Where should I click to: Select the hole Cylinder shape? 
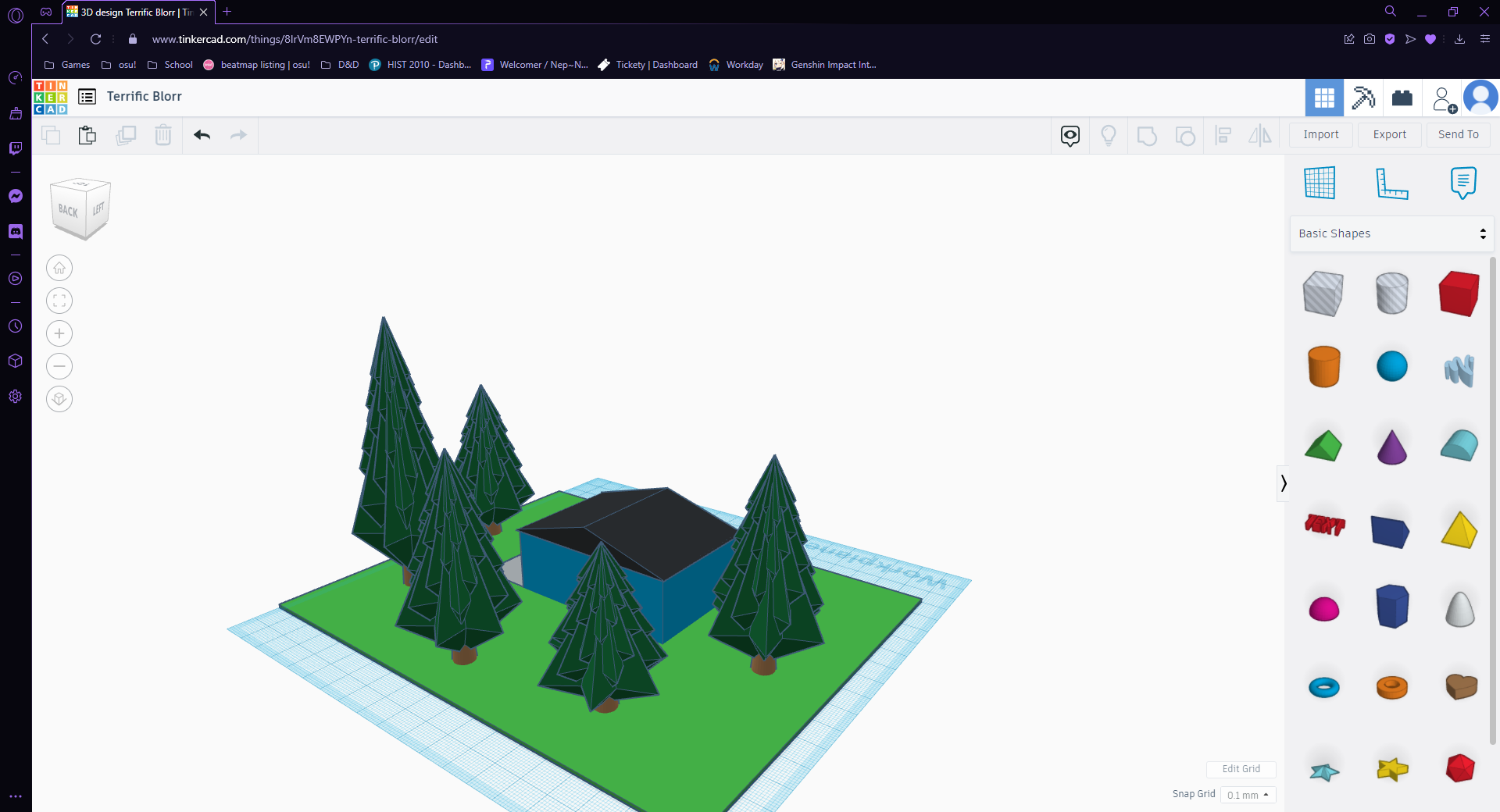point(1391,294)
